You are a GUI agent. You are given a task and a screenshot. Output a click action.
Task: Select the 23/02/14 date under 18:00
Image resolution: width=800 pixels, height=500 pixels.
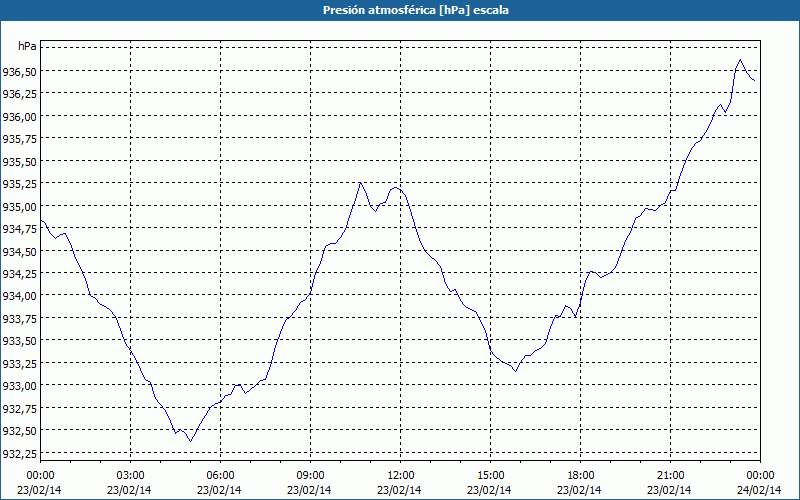point(580,490)
